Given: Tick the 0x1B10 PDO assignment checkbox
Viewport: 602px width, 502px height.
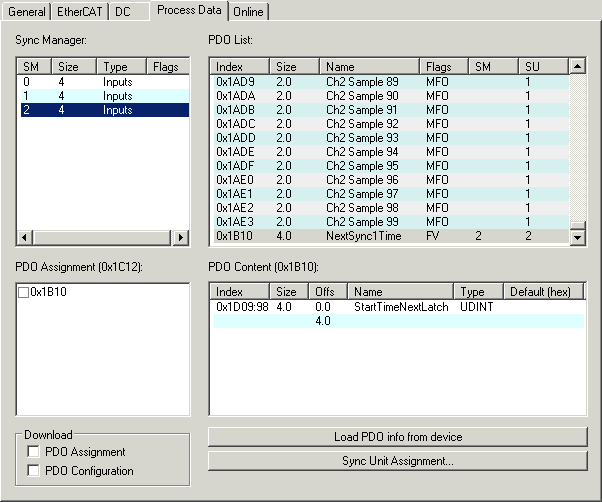Looking at the screenshot, I should tap(23, 292).
